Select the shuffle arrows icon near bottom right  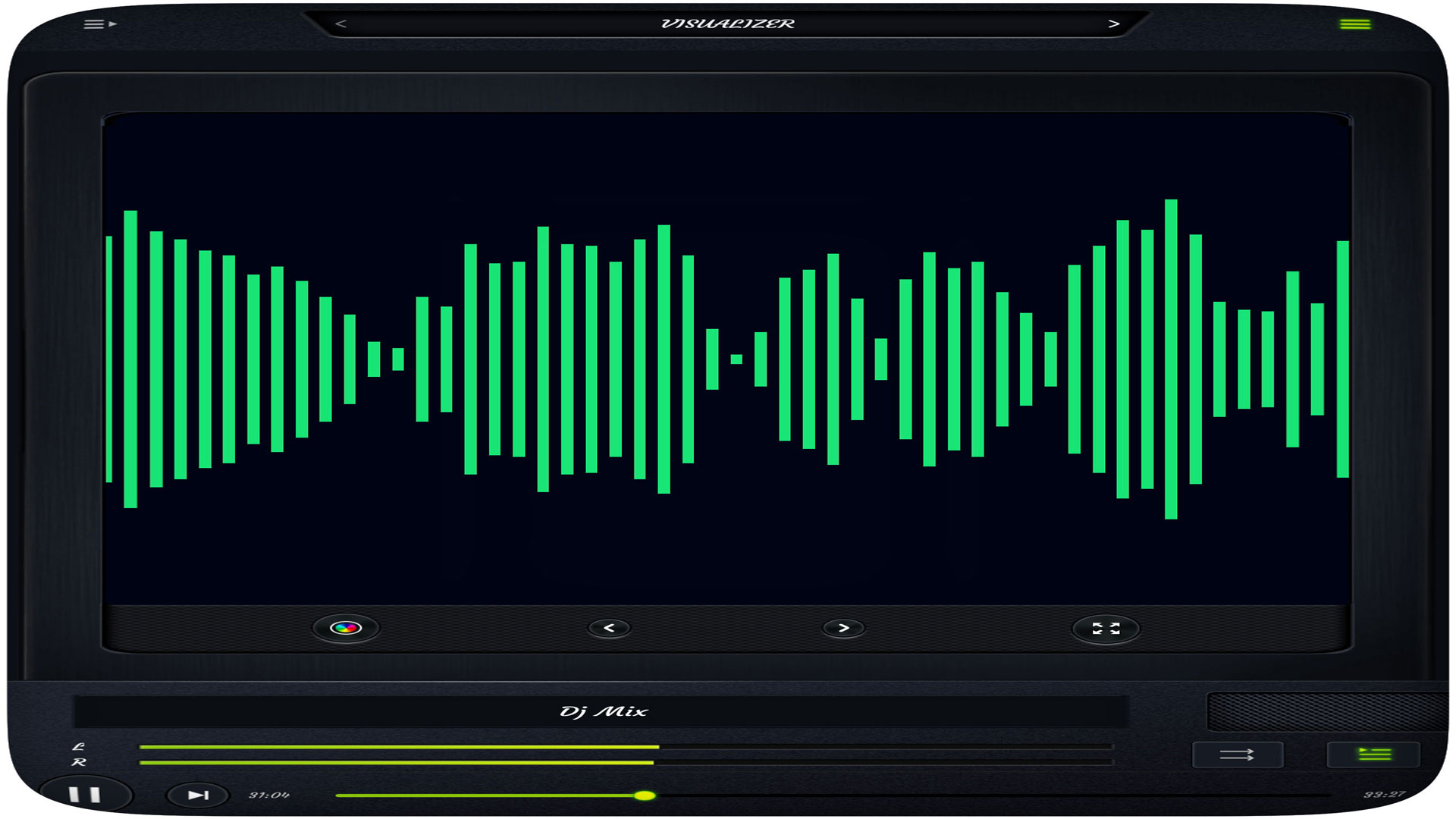pos(1238,755)
